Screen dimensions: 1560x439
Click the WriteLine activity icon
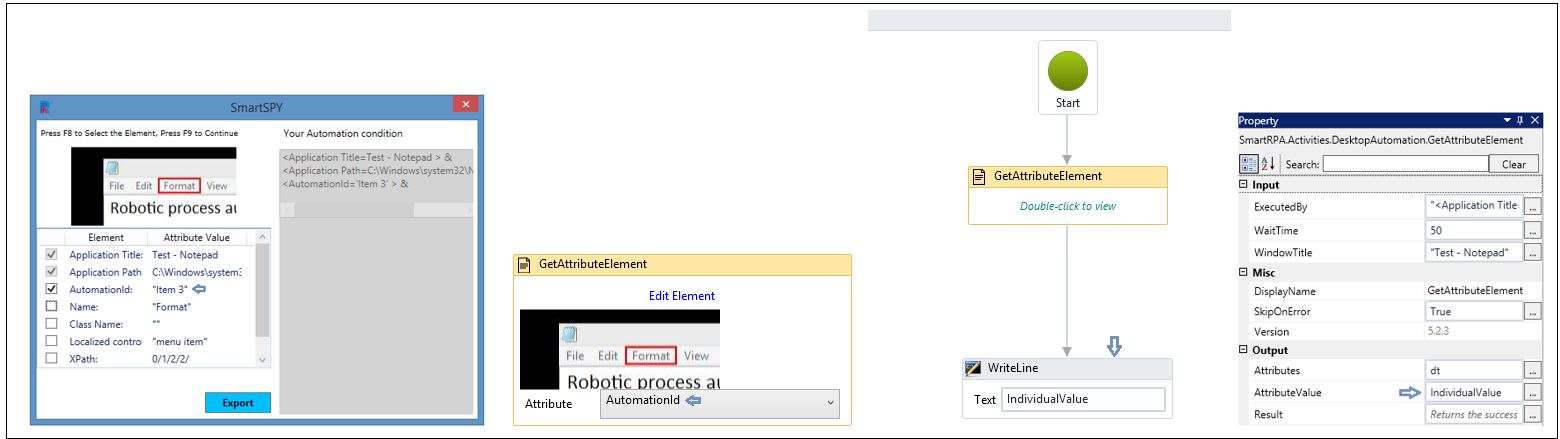click(x=973, y=368)
